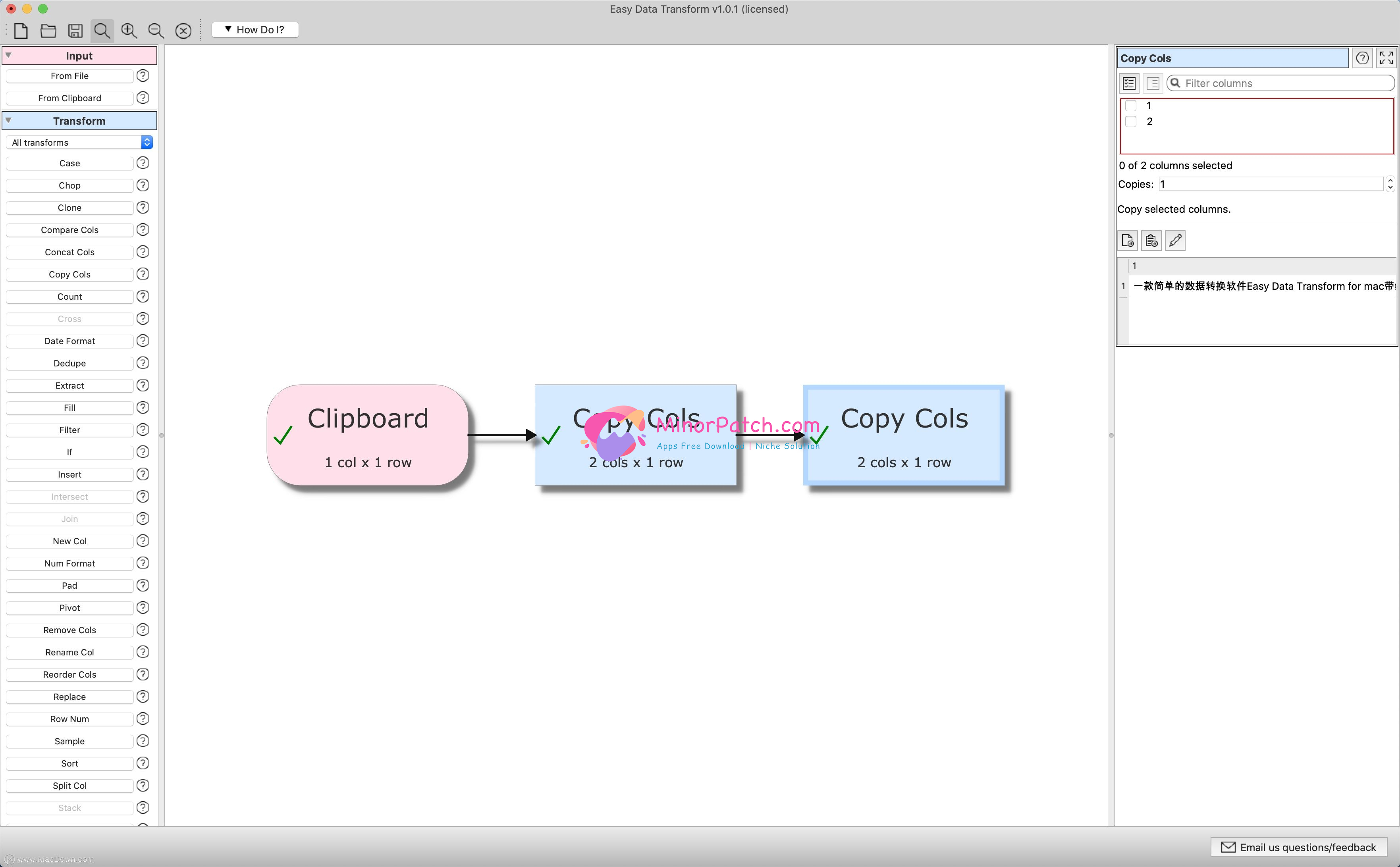Click the Zoom to fit magnifier icon
The width and height of the screenshot is (1400, 867).
tap(102, 31)
